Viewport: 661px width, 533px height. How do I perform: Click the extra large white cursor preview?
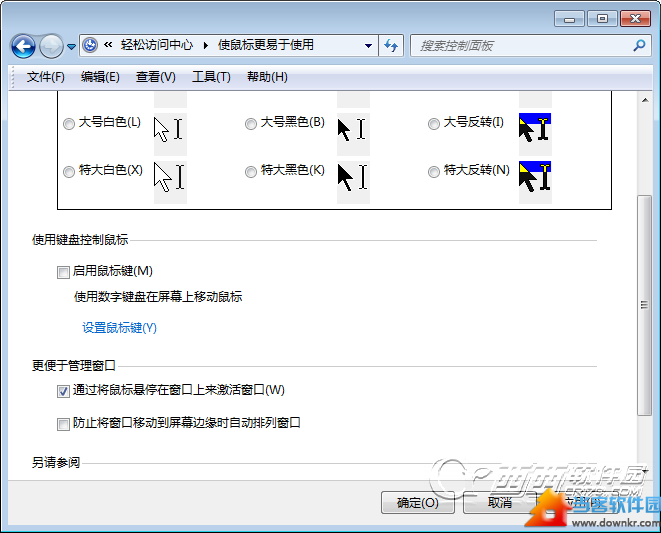tap(170, 182)
